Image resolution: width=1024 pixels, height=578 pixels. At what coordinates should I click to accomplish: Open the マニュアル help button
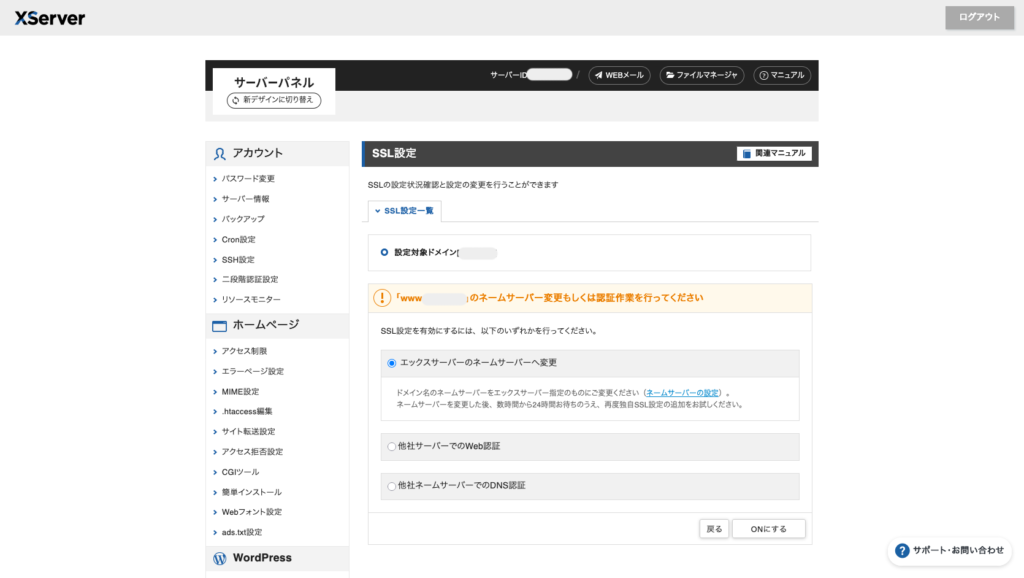[782, 75]
